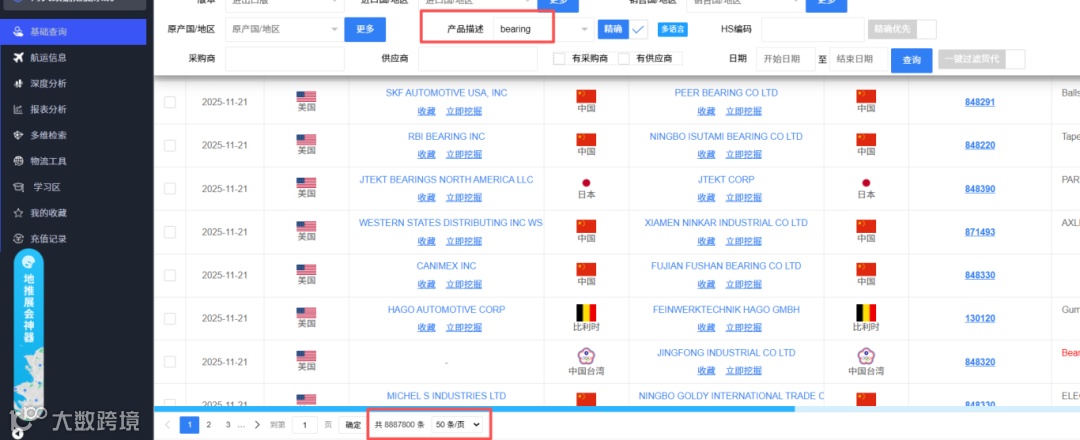The width and height of the screenshot is (1080, 440).
Task: Open 我的收藏 star item in sidebar
Action: click(73, 213)
